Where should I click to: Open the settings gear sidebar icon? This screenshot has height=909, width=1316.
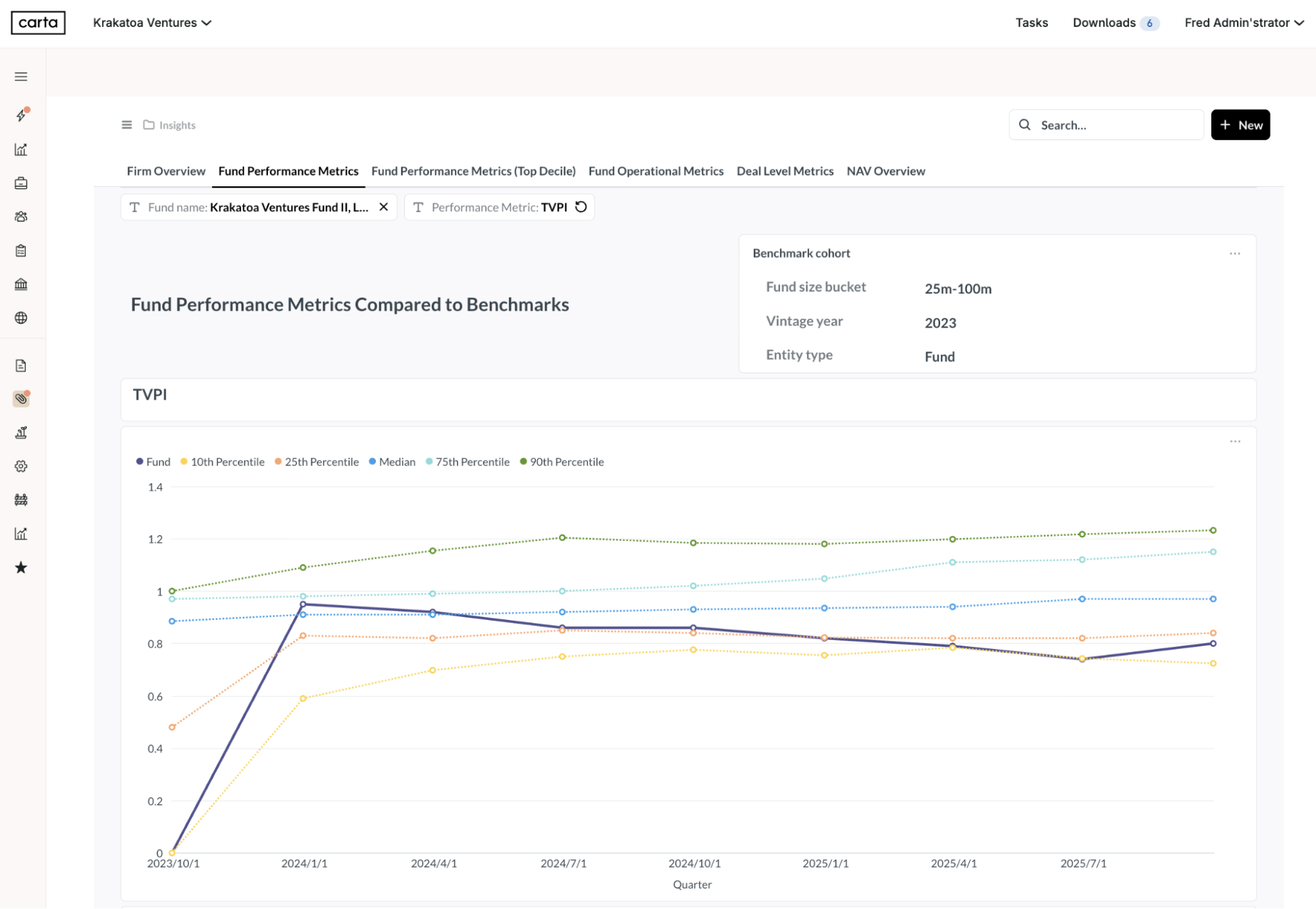pyautogui.click(x=21, y=466)
